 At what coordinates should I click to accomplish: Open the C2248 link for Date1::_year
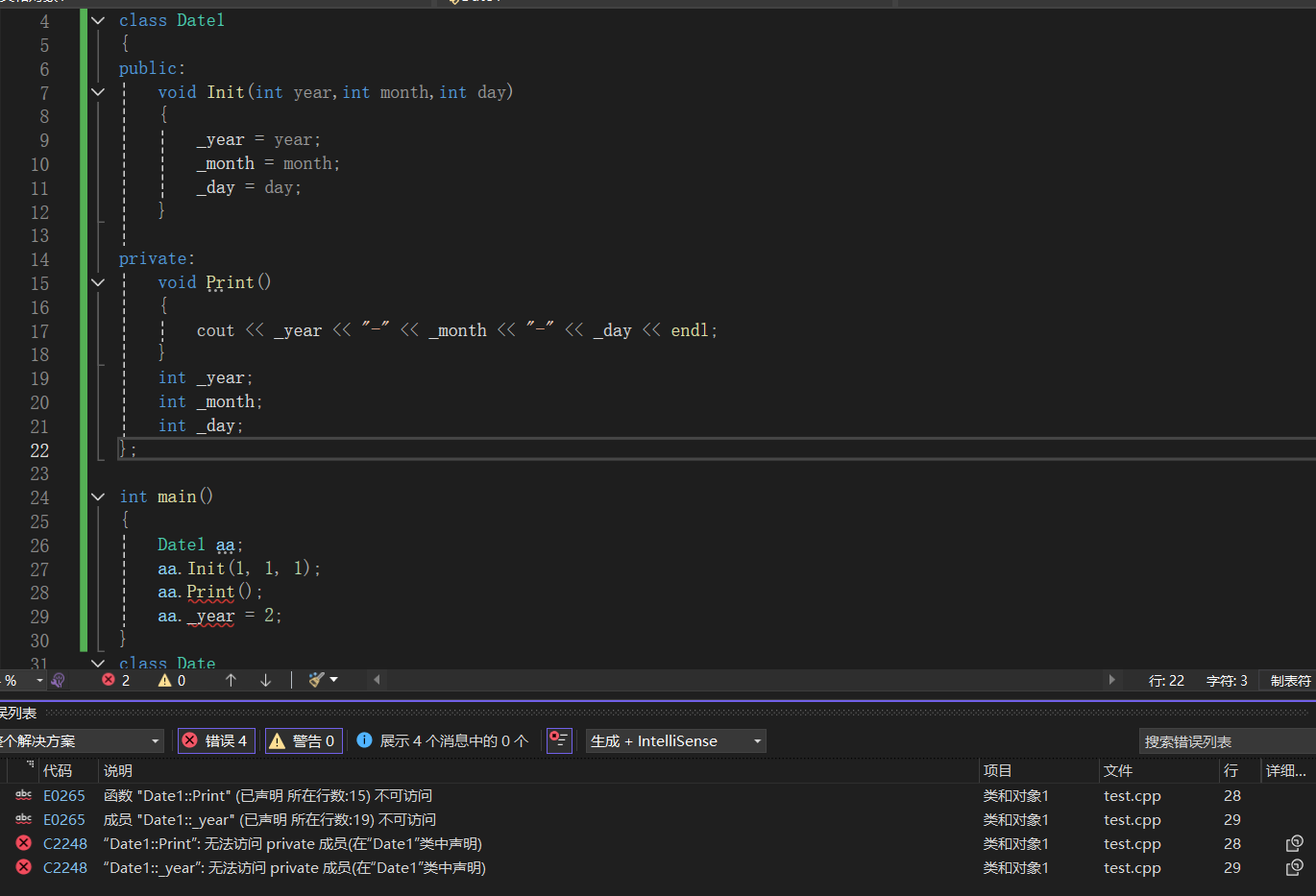pos(65,867)
